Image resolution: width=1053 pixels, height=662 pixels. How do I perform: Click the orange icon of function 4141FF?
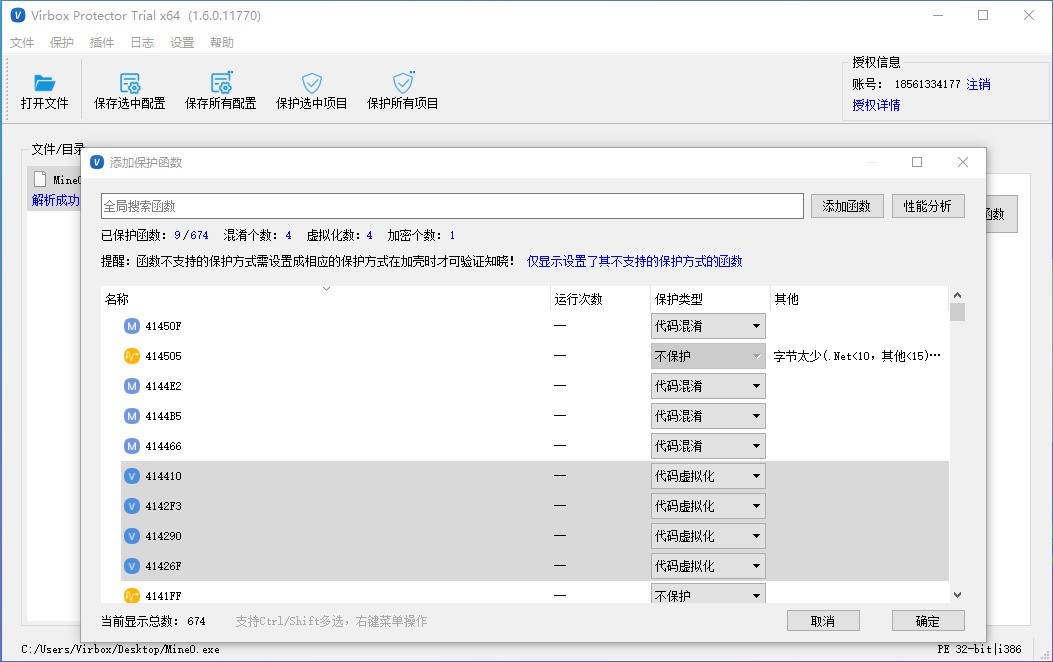coord(132,596)
